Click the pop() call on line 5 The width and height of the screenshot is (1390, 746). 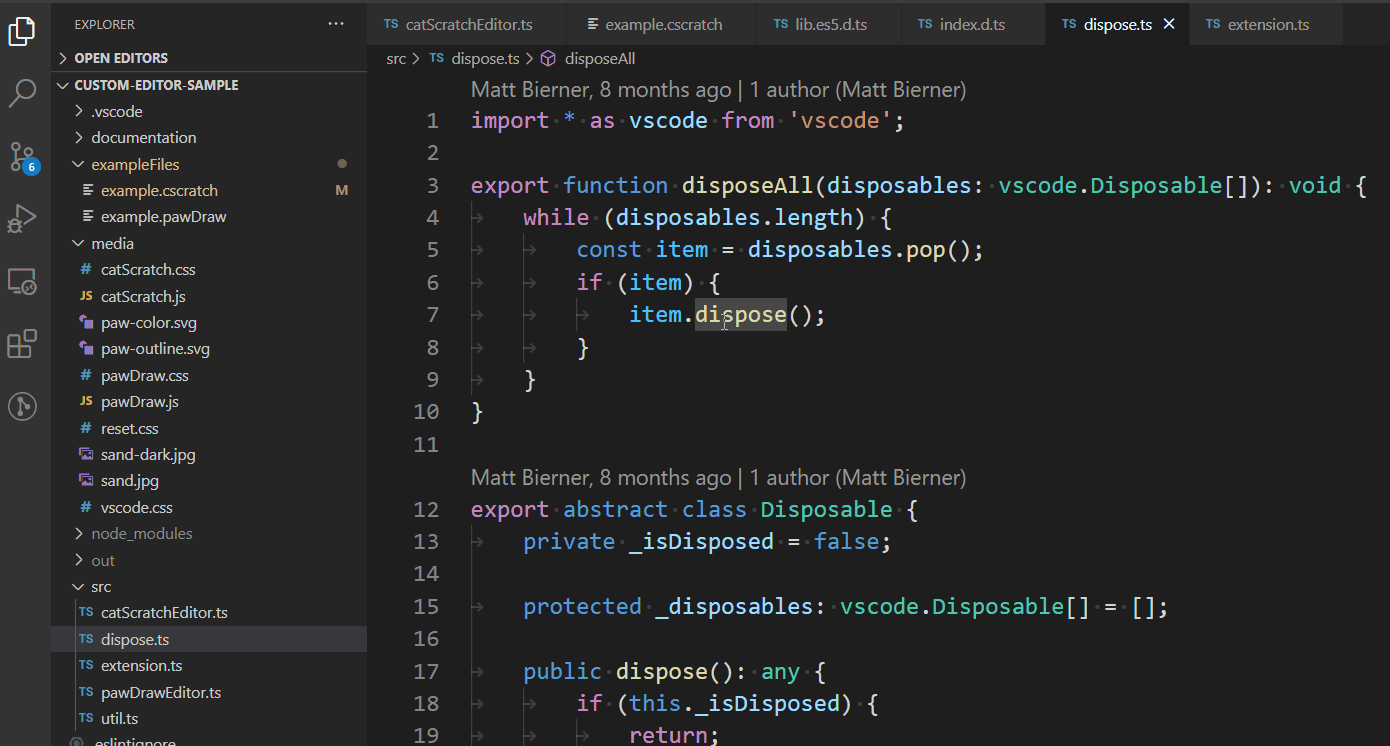937,250
